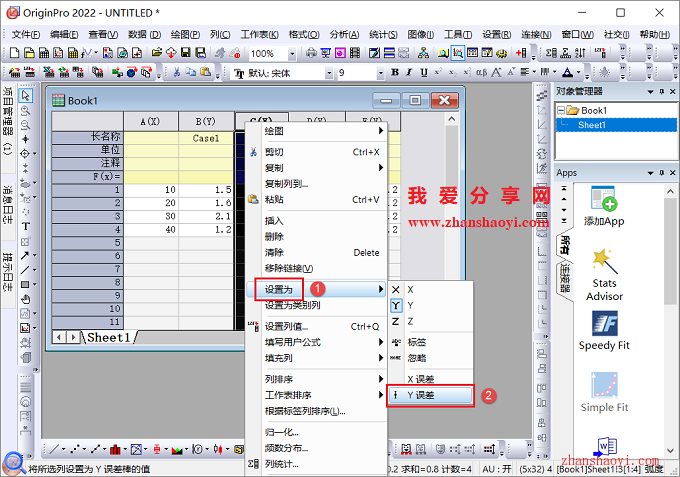This screenshot has width=680, height=477.
Task: Toggle Bold text formatting
Action: (395, 72)
